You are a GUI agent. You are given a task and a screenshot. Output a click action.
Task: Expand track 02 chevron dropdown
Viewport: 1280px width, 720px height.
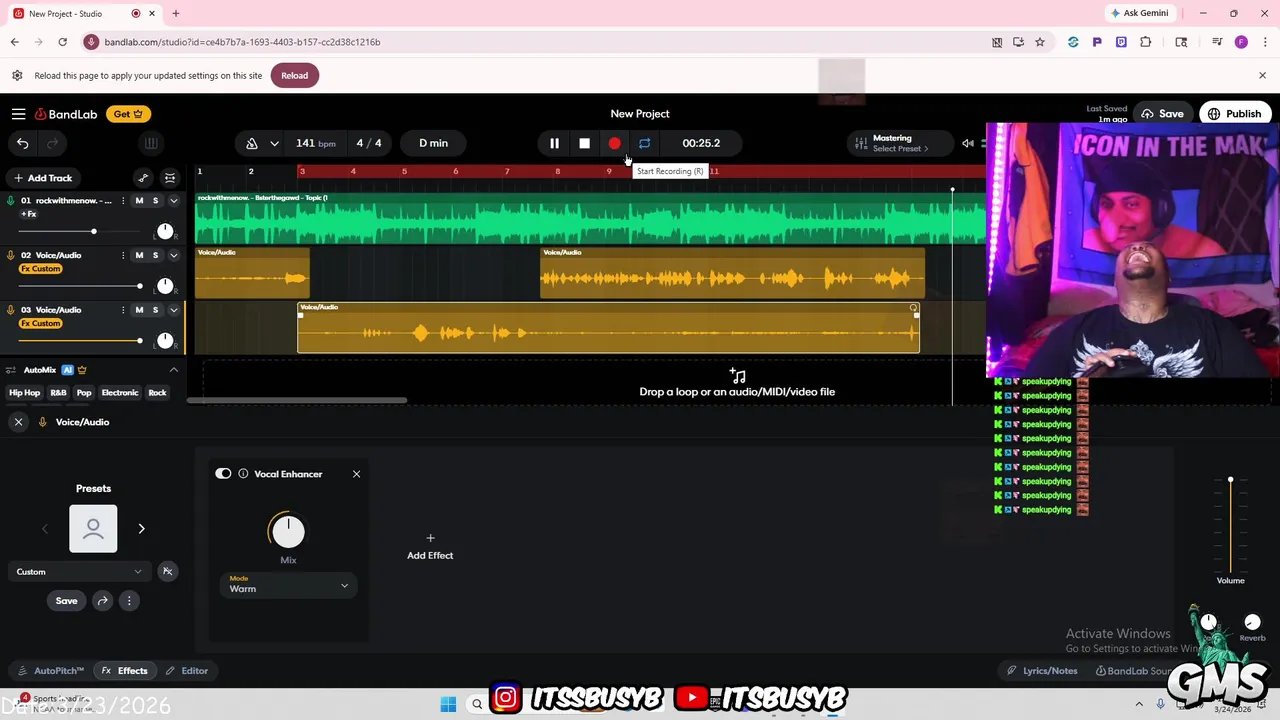point(173,255)
